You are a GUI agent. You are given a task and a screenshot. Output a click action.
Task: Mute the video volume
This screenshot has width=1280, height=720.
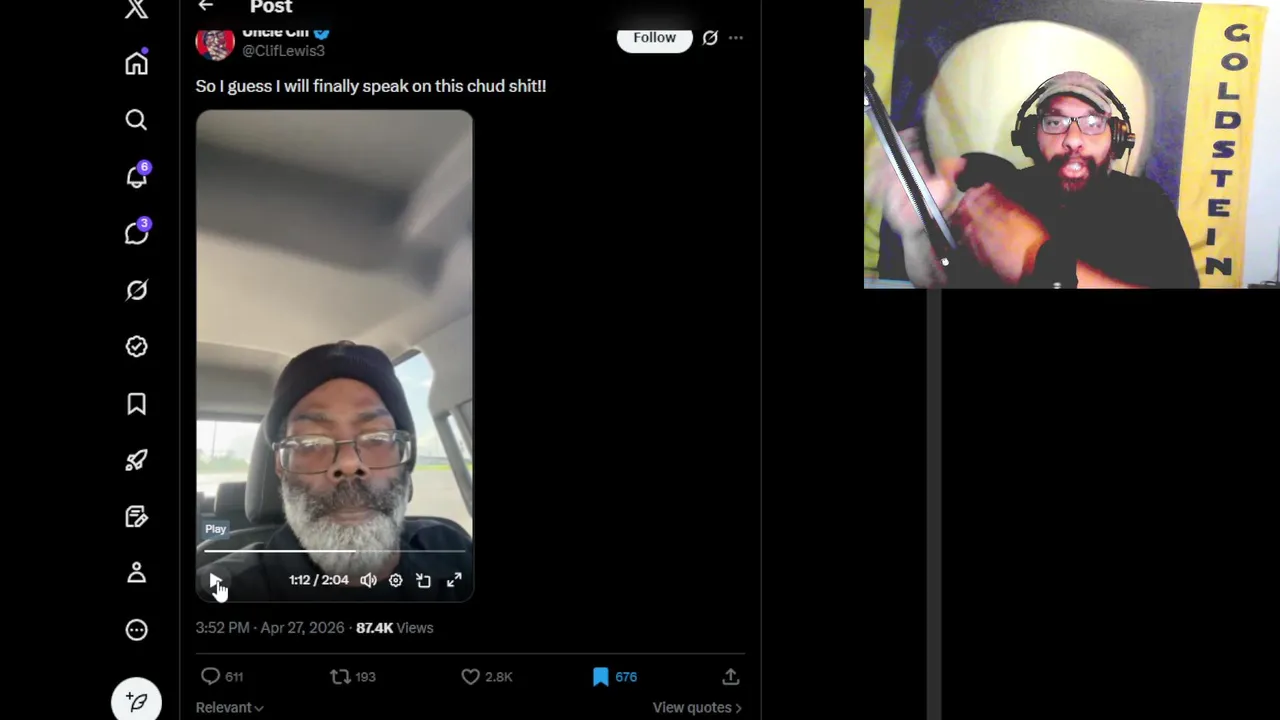(x=368, y=580)
